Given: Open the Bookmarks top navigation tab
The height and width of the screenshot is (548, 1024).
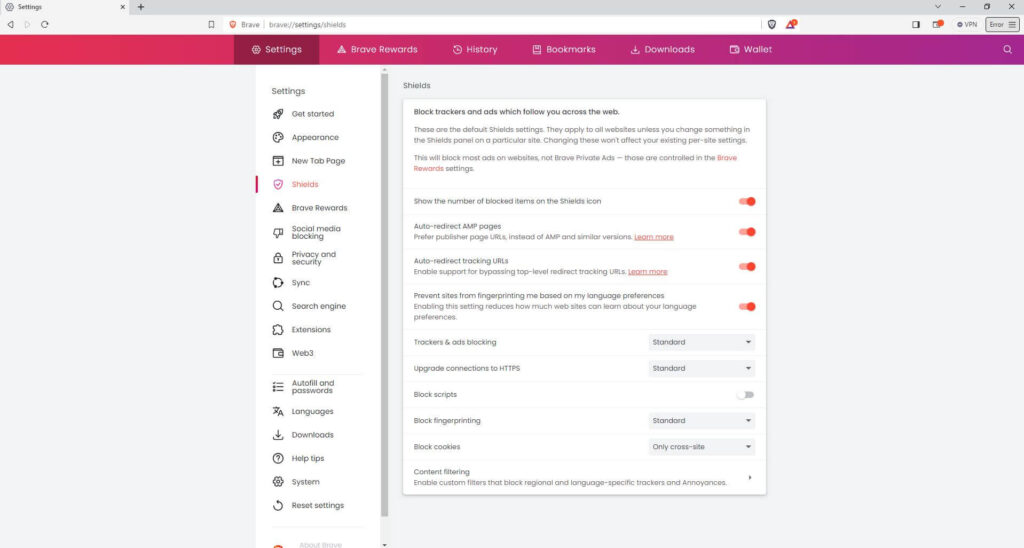Looking at the screenshot, I should coord(564,50).
